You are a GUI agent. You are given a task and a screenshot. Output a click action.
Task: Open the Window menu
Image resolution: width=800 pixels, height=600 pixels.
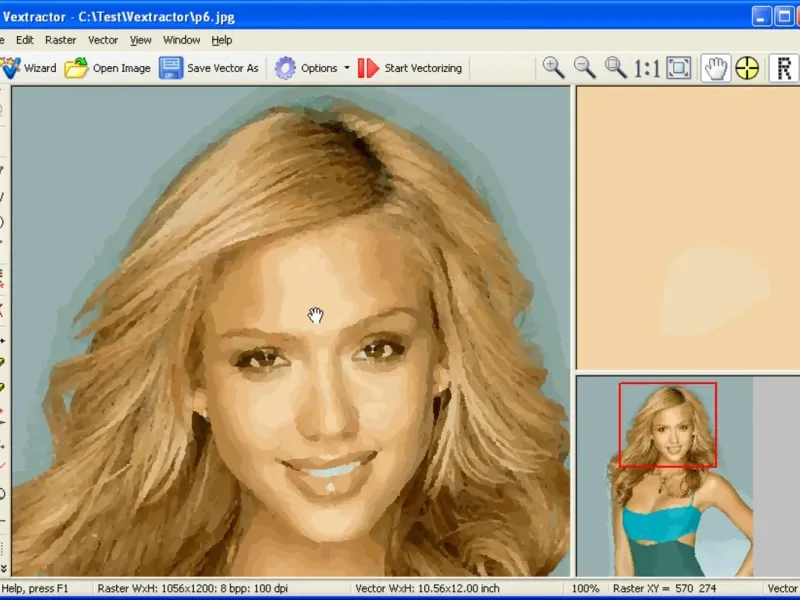pyautogui.click(x=182, y=40)
